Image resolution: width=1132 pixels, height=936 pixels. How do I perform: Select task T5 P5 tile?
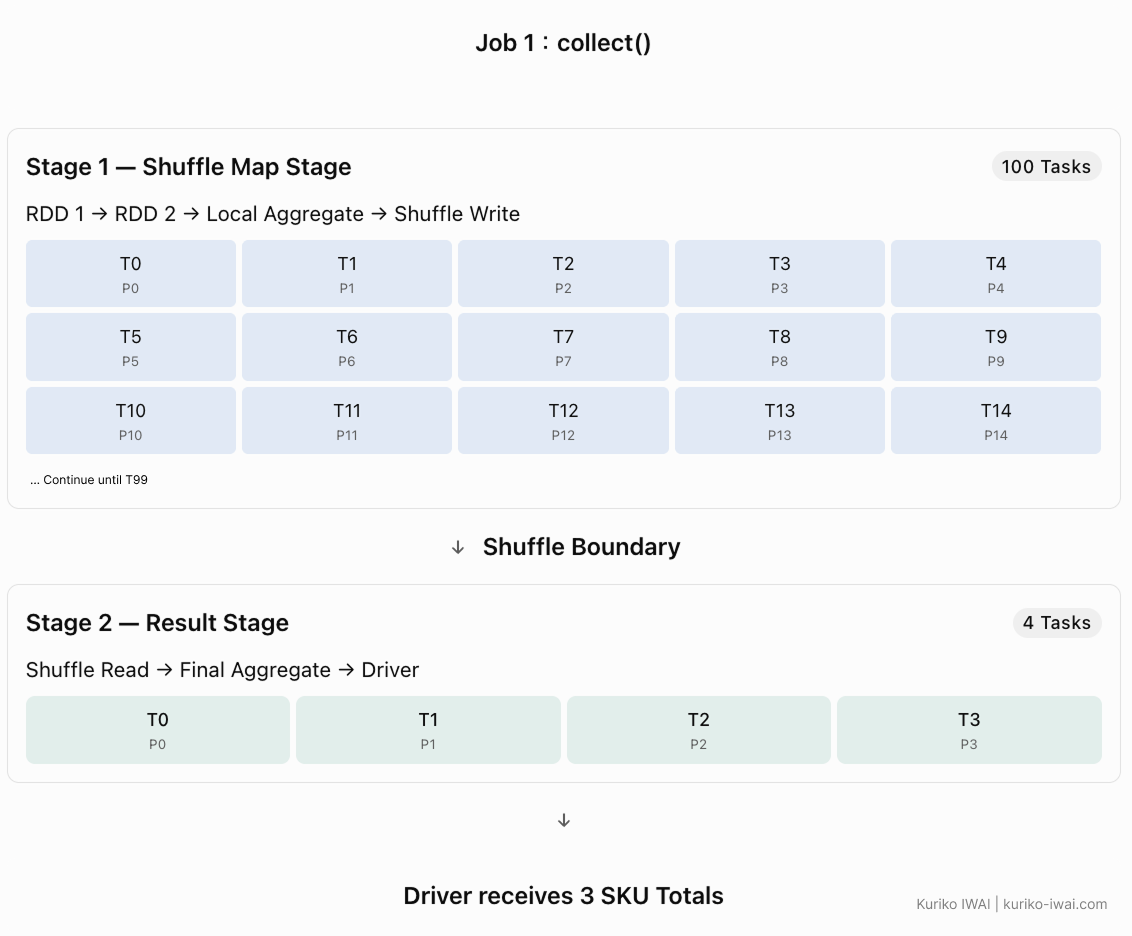tap(131, 347)
